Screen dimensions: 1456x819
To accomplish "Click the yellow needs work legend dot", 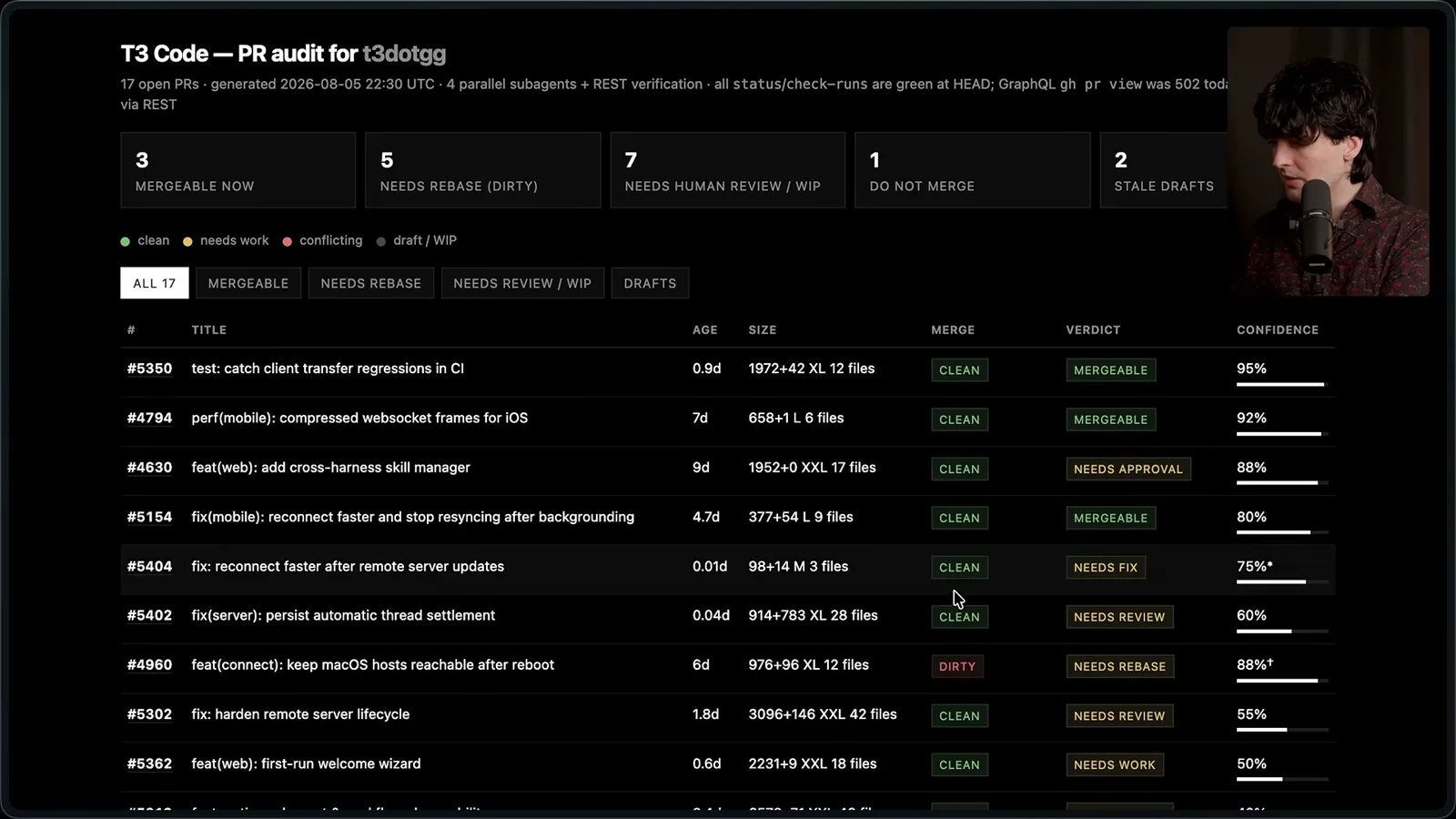I will pos(187,241).
